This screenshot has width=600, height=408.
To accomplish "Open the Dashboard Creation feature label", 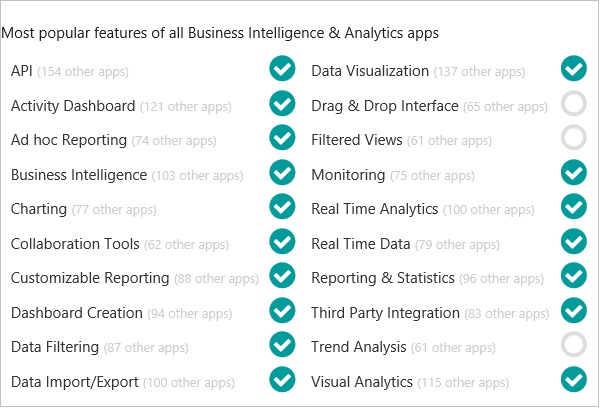I will coord(77,313).
